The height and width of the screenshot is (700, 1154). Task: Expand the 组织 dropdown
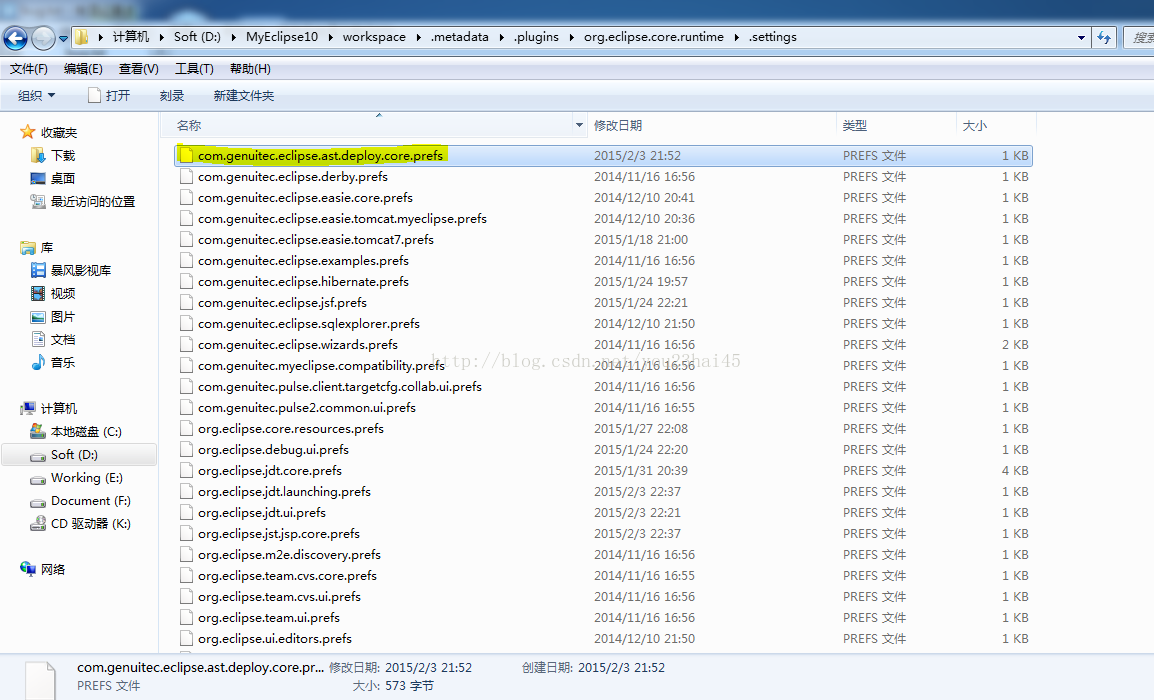tap(37, 96)
